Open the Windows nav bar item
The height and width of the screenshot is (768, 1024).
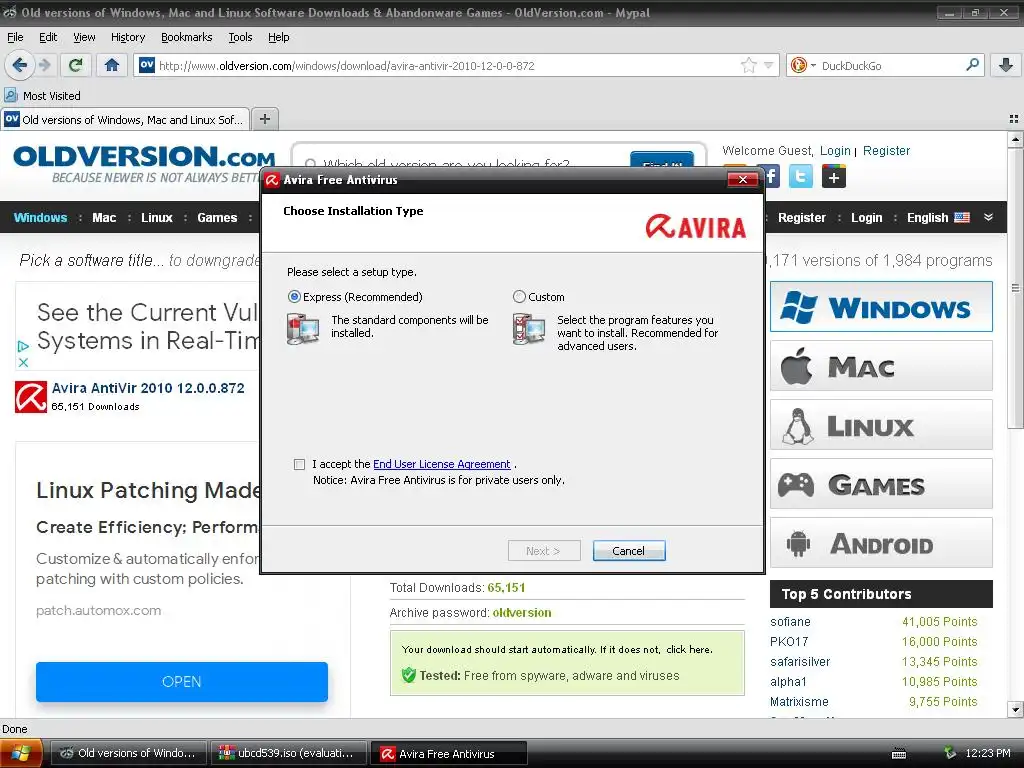tap(40, 217)
